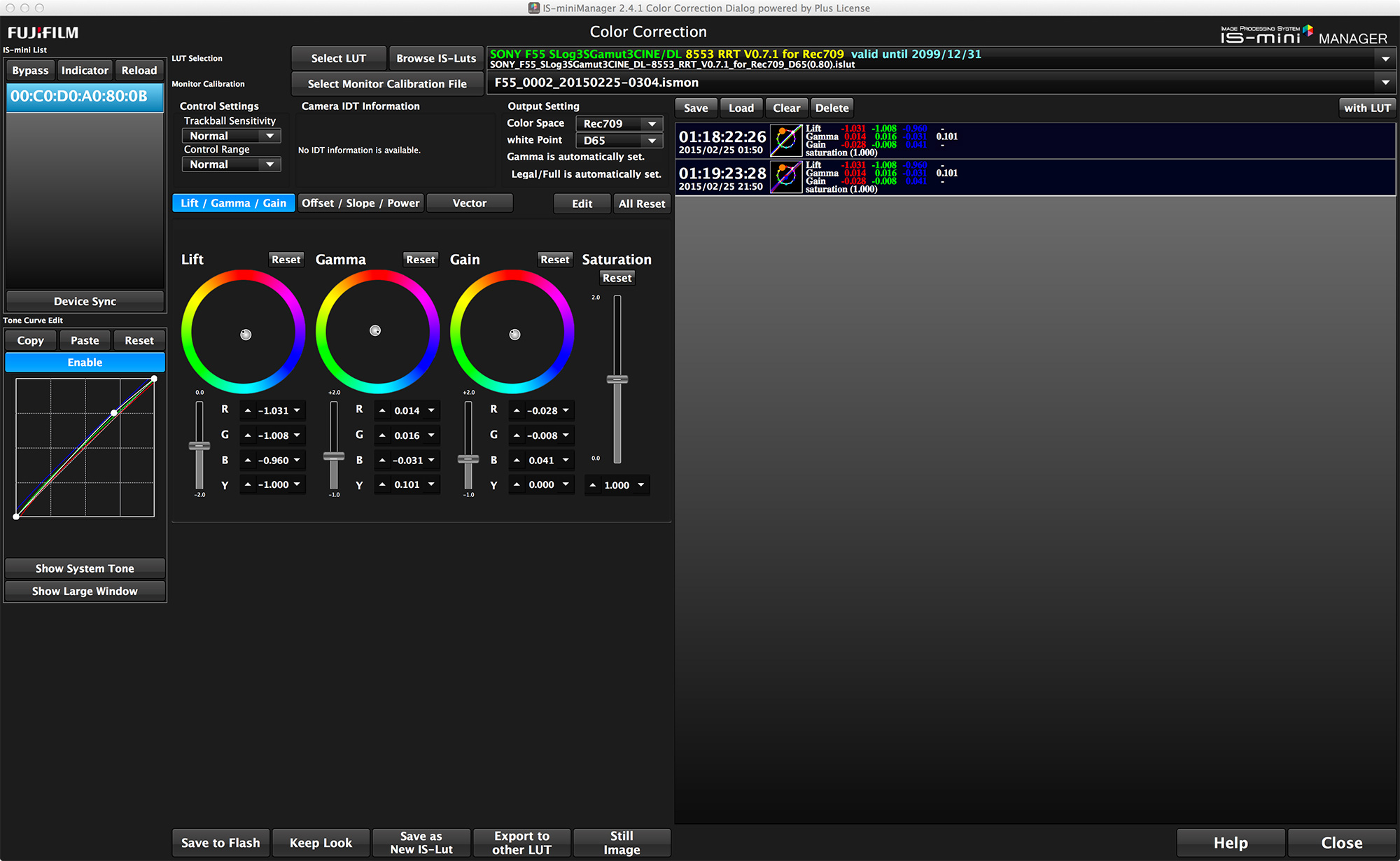Click the Lift G down arrow

click(297, 435)
